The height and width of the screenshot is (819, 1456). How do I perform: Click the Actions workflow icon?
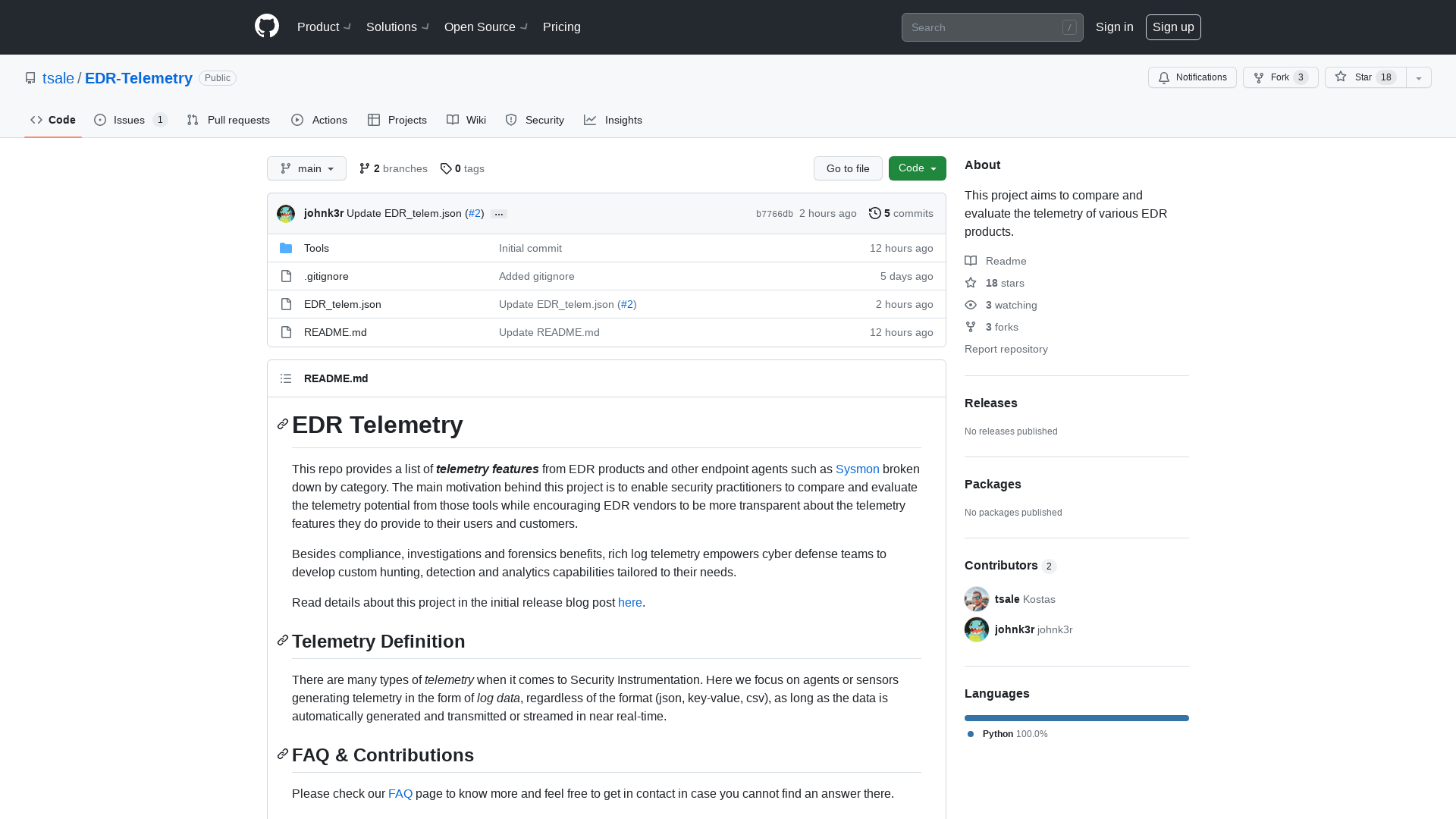tap(297, 120)
